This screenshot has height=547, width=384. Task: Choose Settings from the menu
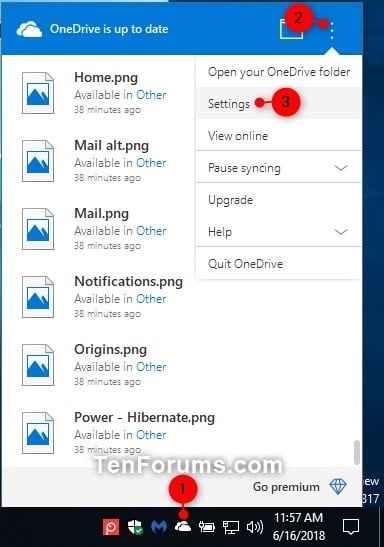click(x=279, y=104)
